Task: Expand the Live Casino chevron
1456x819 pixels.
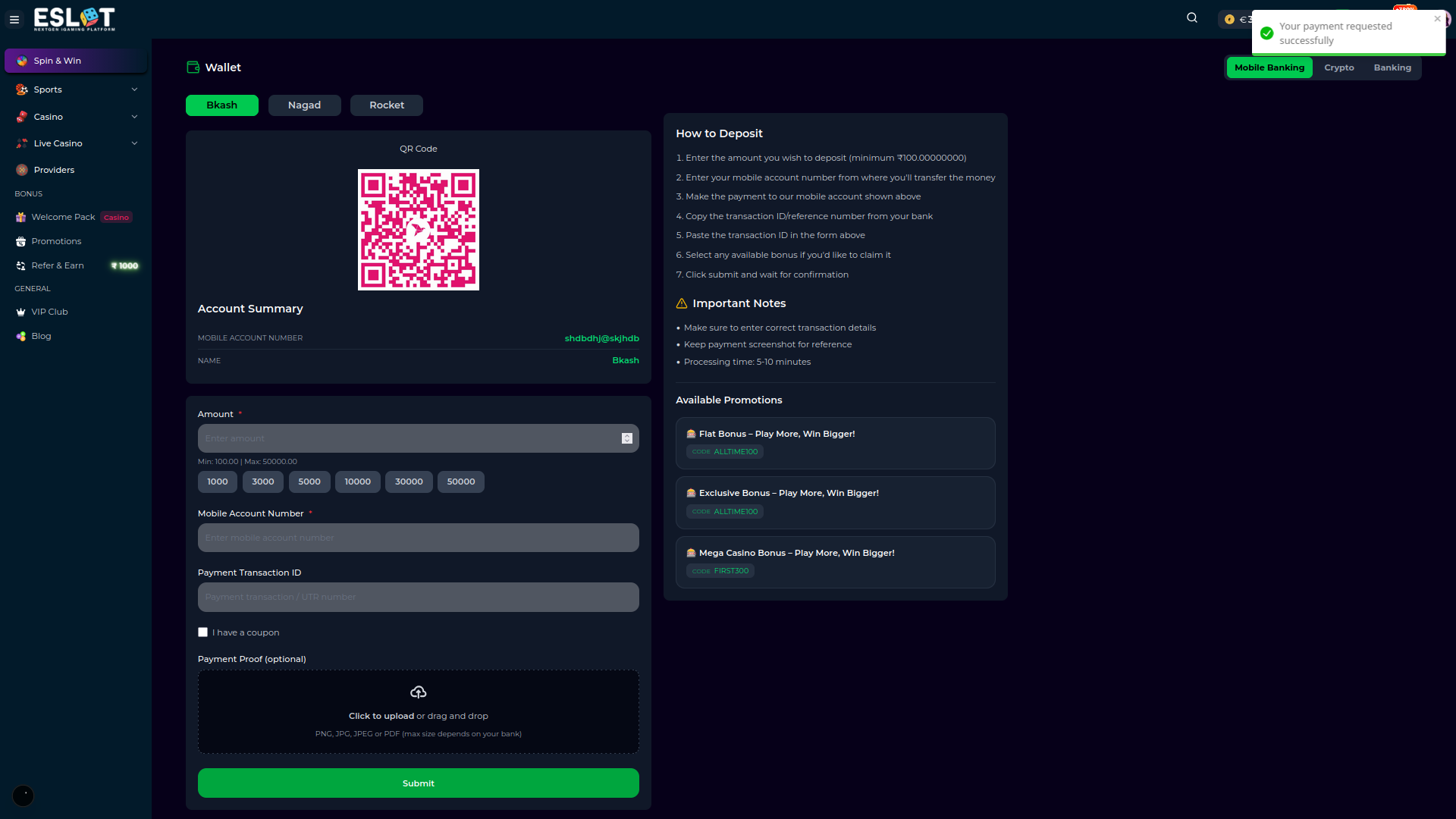Action: click(x=134, y=143)
